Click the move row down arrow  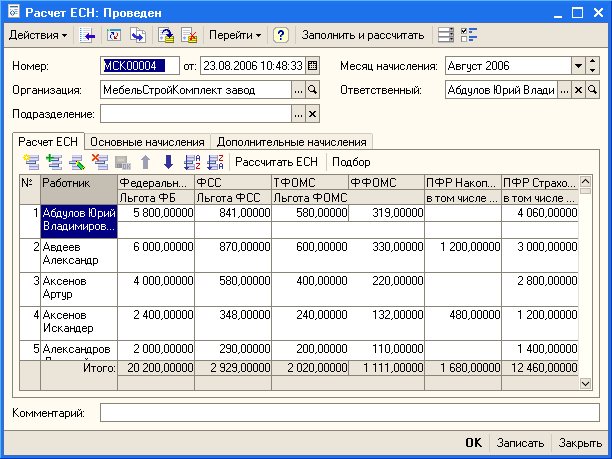(x=169, y=162)
